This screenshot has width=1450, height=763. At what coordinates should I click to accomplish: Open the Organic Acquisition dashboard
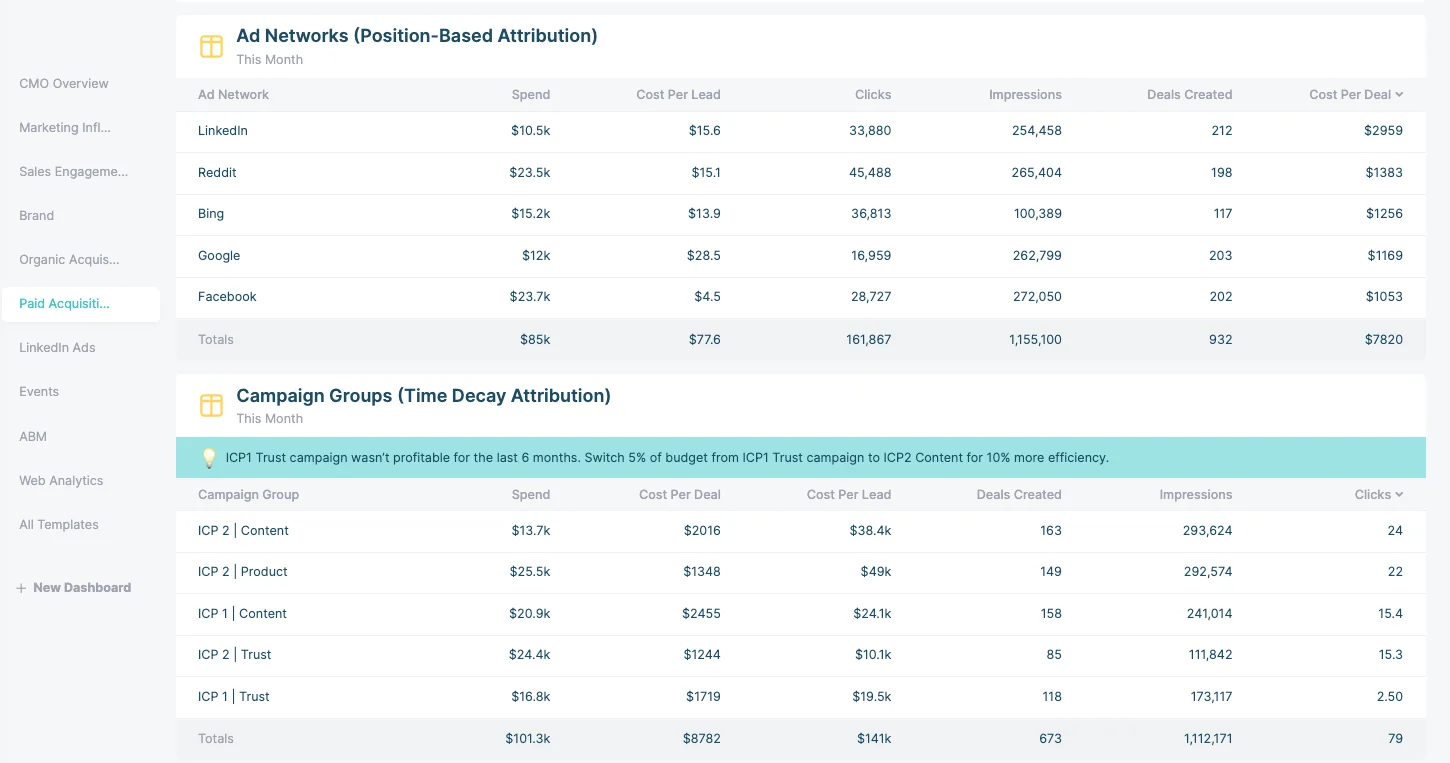pos(68,259)
